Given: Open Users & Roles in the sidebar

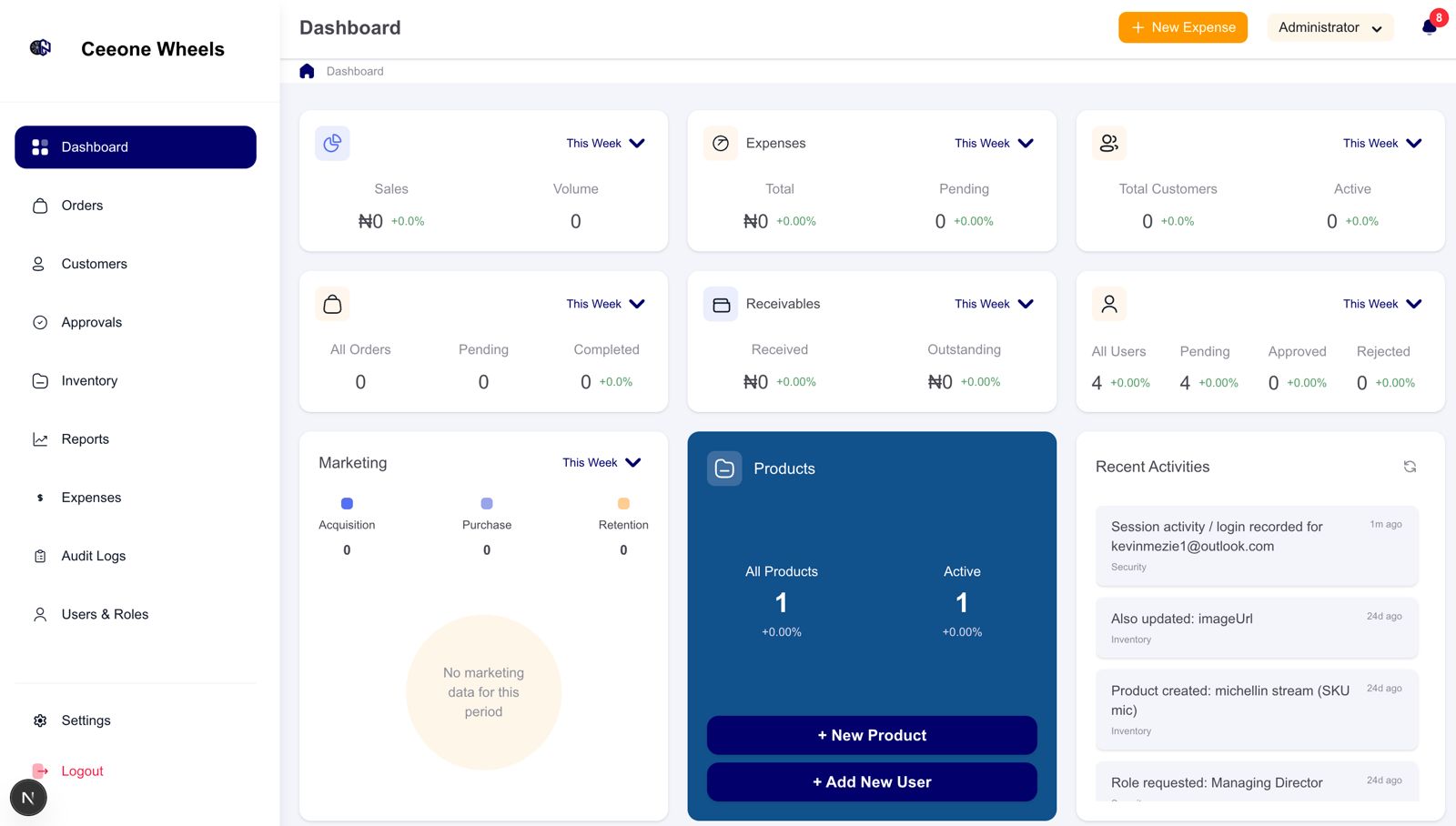Looking at the screenshot, I should tap(136, 614).
